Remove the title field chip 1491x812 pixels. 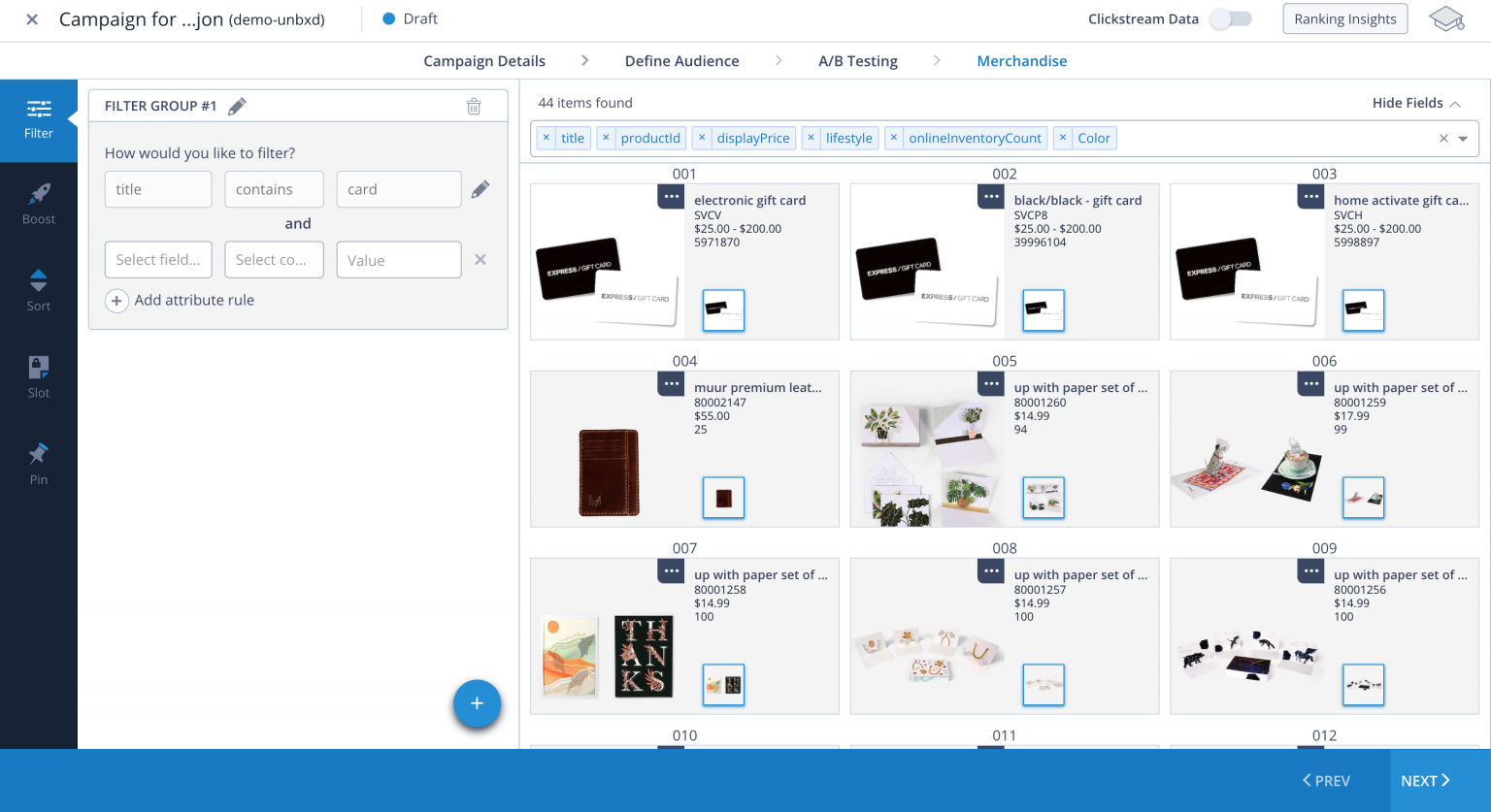point(547,138)
